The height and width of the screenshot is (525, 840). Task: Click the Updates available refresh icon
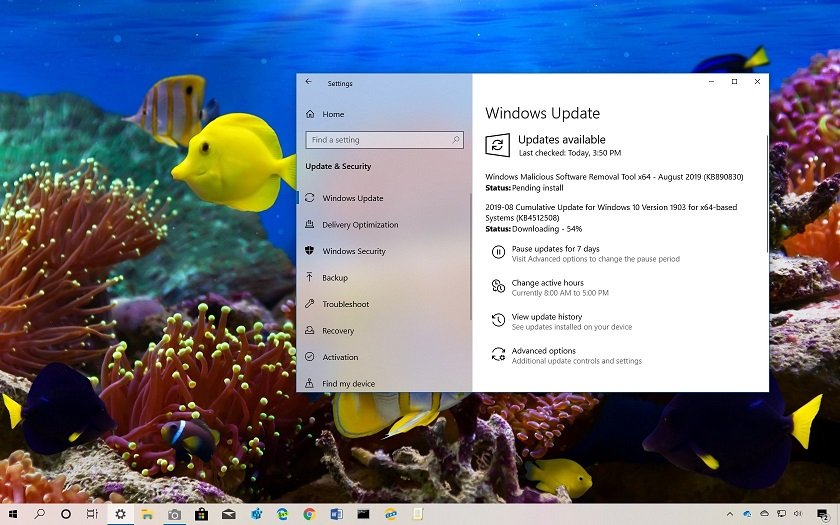[497, 145]
